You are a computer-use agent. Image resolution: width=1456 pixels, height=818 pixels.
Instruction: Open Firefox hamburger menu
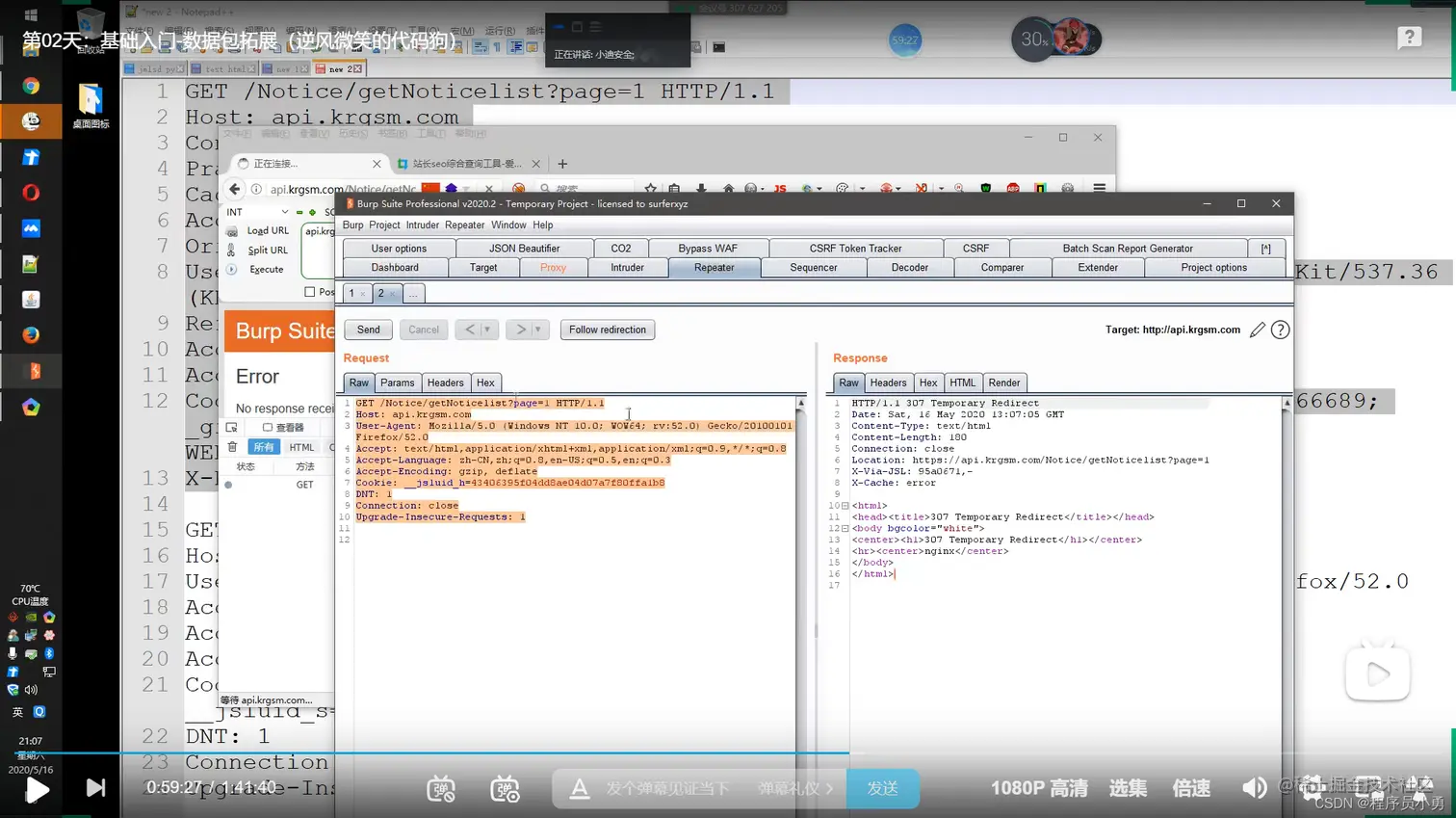1099,189
